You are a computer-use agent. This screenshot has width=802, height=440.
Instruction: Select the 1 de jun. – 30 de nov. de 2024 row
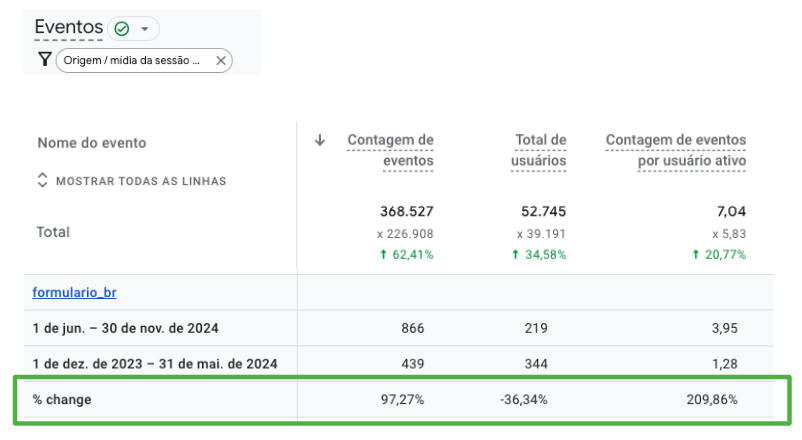click(125, 328)
